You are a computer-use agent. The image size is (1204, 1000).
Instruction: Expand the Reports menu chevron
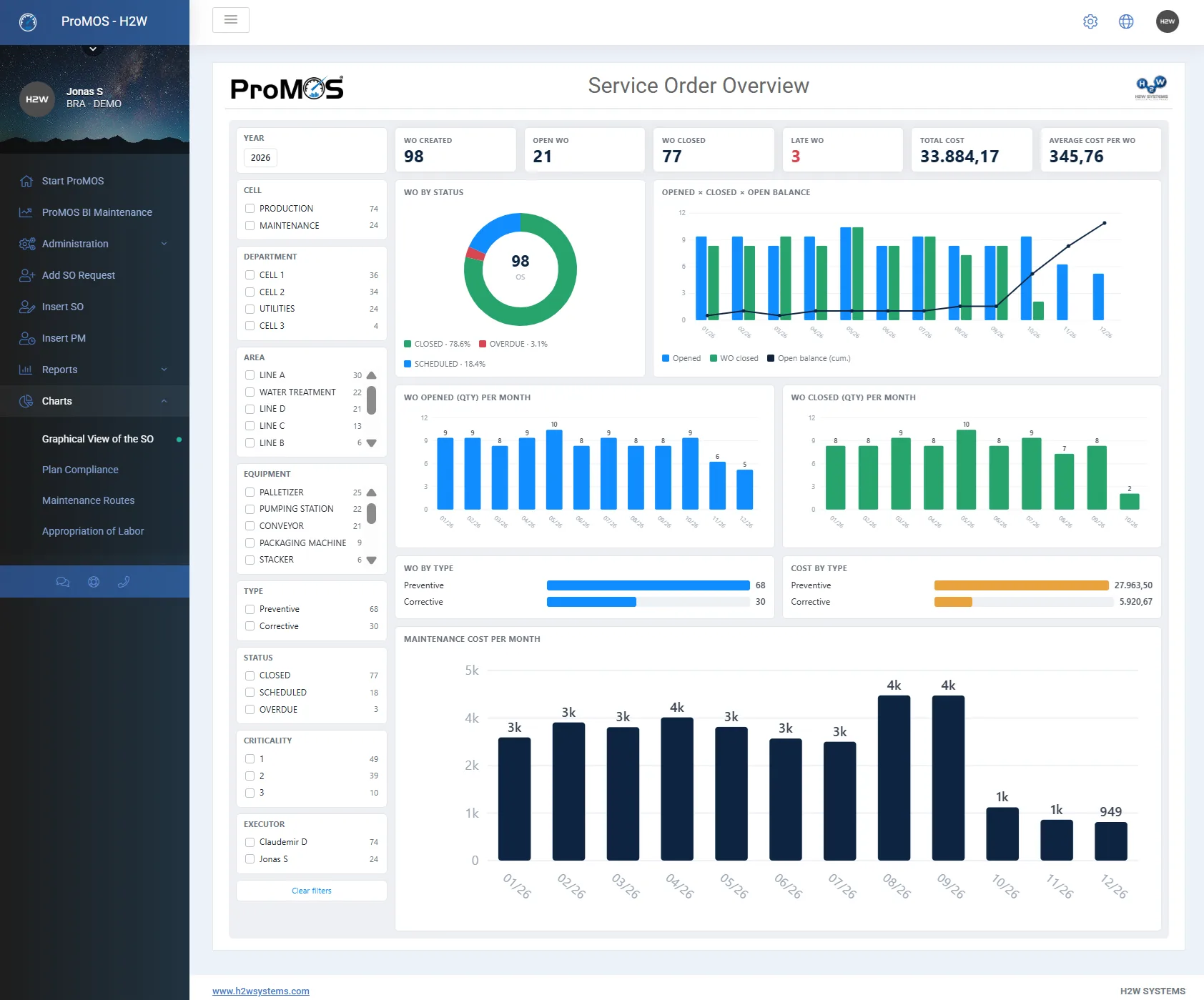coord(164,370)
